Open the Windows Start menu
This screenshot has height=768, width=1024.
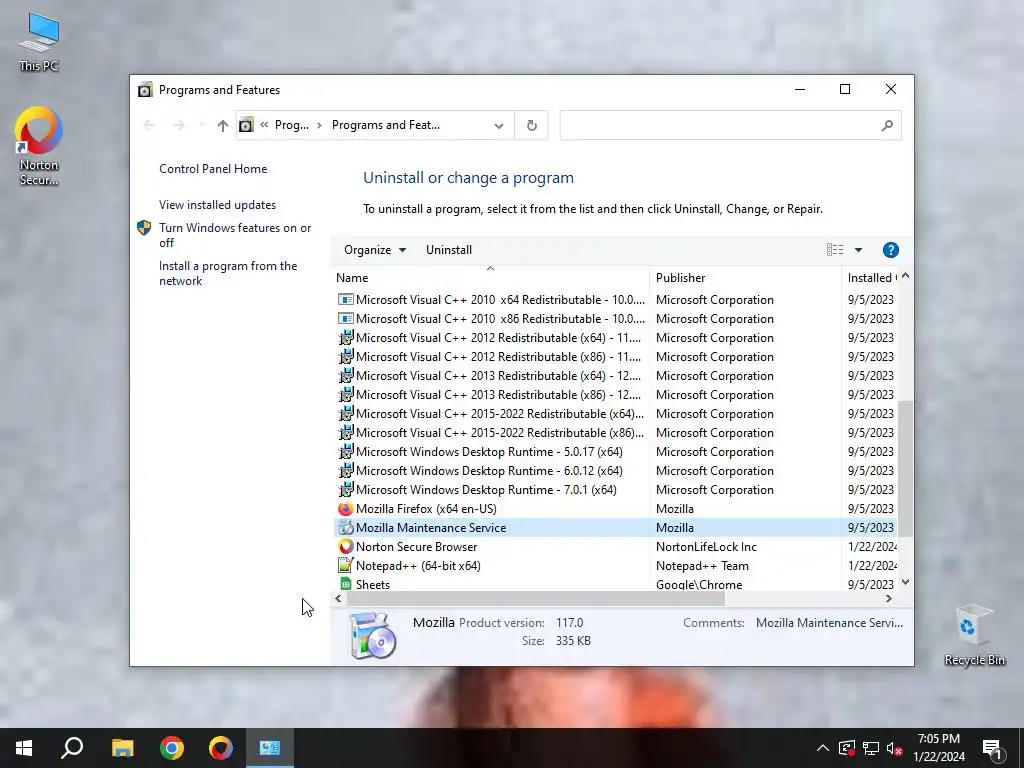[x=24, y=748]
